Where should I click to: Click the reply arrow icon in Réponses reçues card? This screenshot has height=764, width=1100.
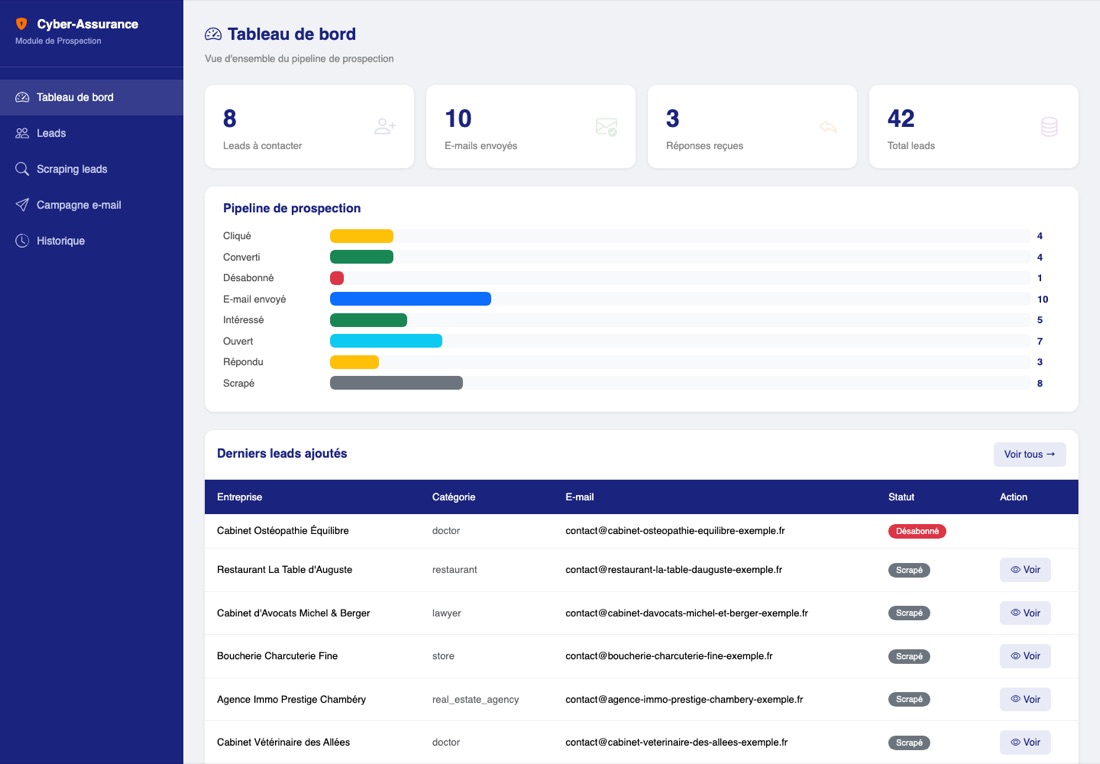click(x=828, y=127)
